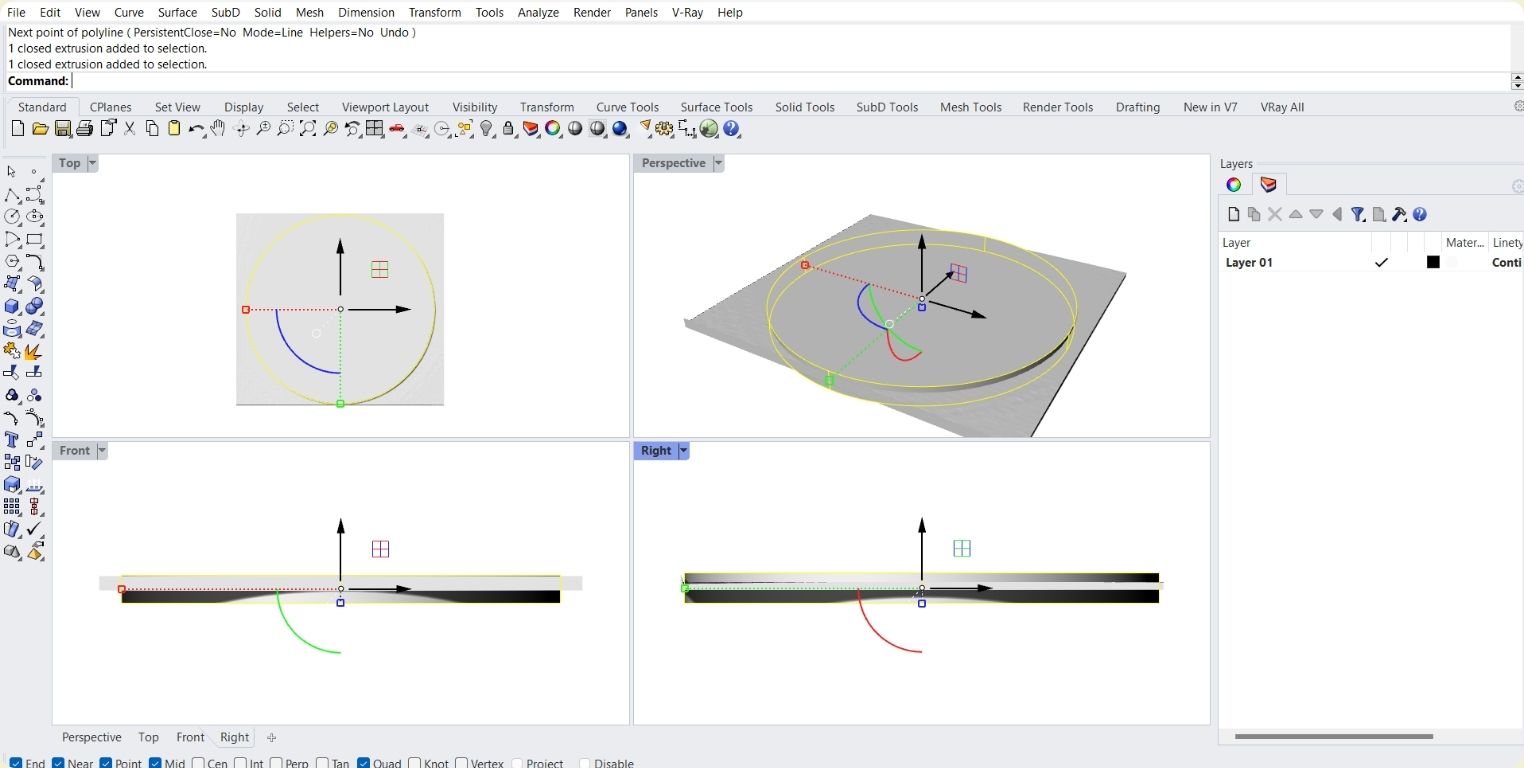Image resolution: width=1524 pixels, height=768 pixels.
Task: Open the four-viewport layout icon
Action: pos(375,129)
